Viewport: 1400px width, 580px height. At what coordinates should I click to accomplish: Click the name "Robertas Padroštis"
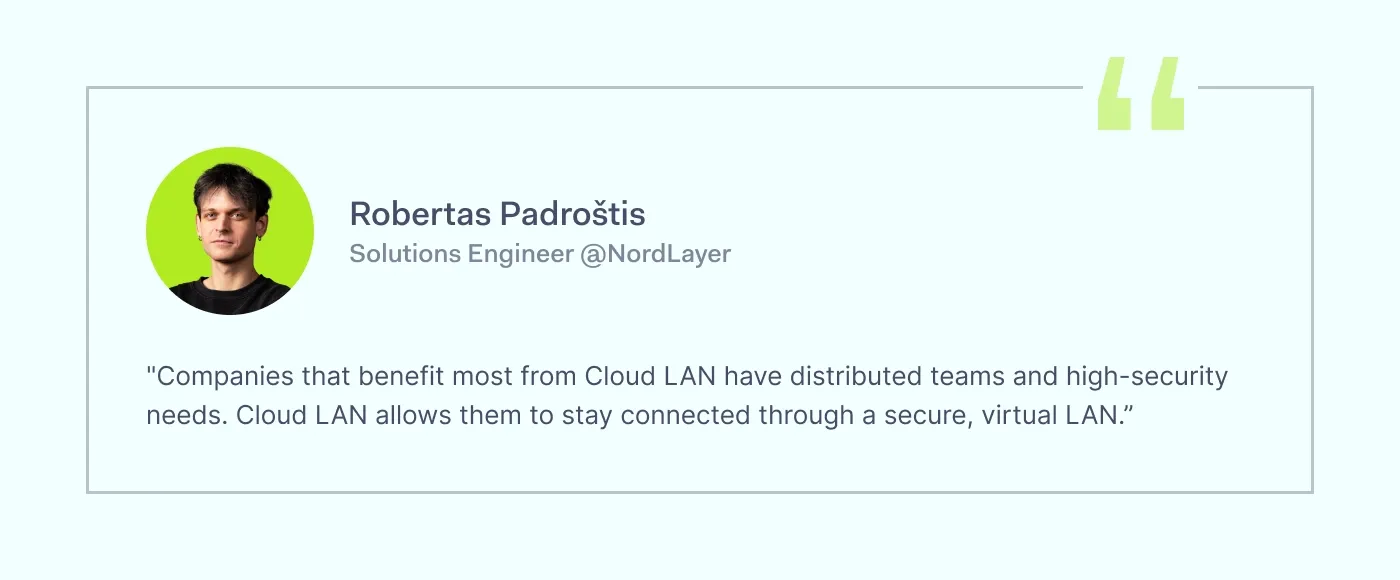point(497,214)
